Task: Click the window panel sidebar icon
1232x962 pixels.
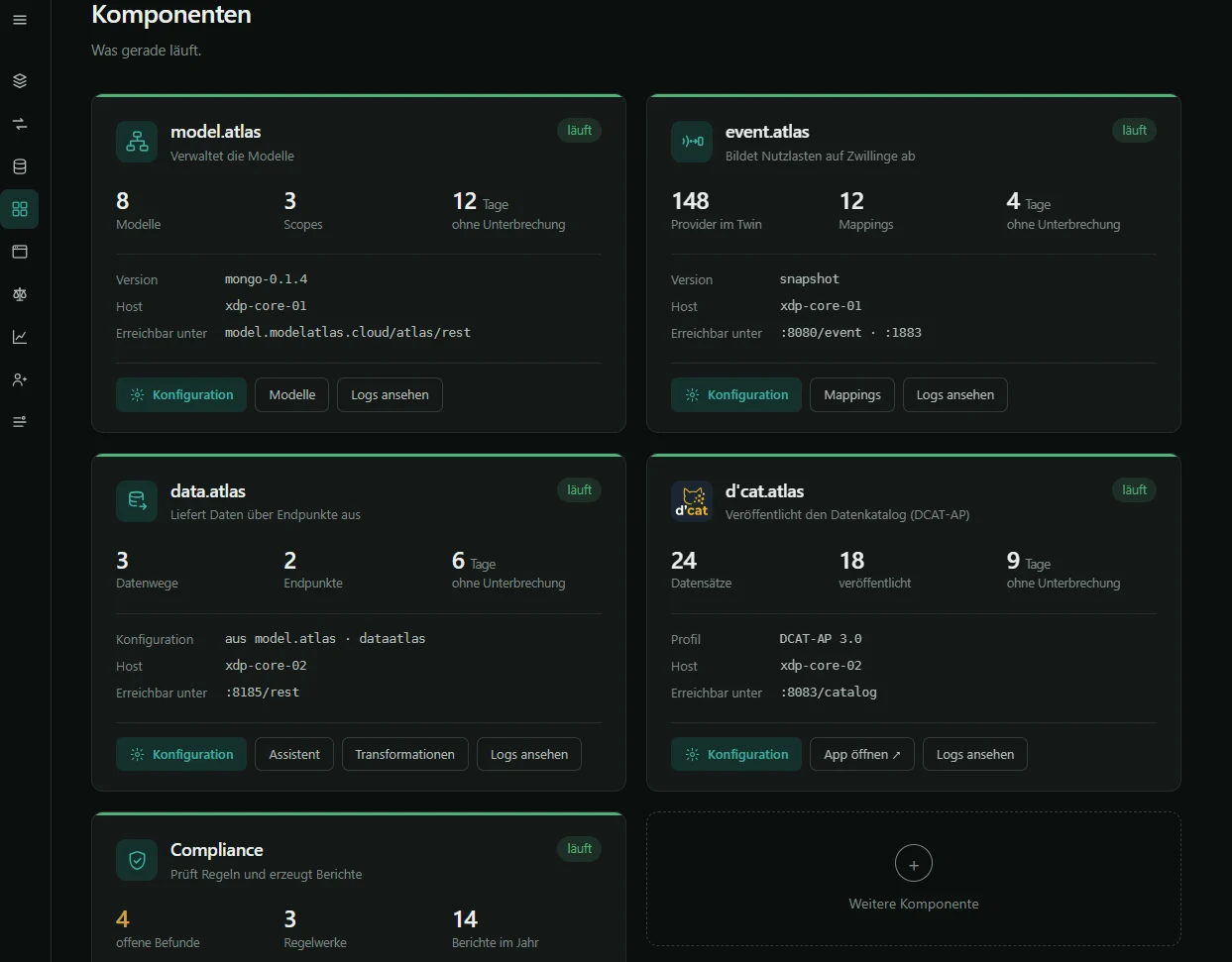Action: (x=20, y=252)
